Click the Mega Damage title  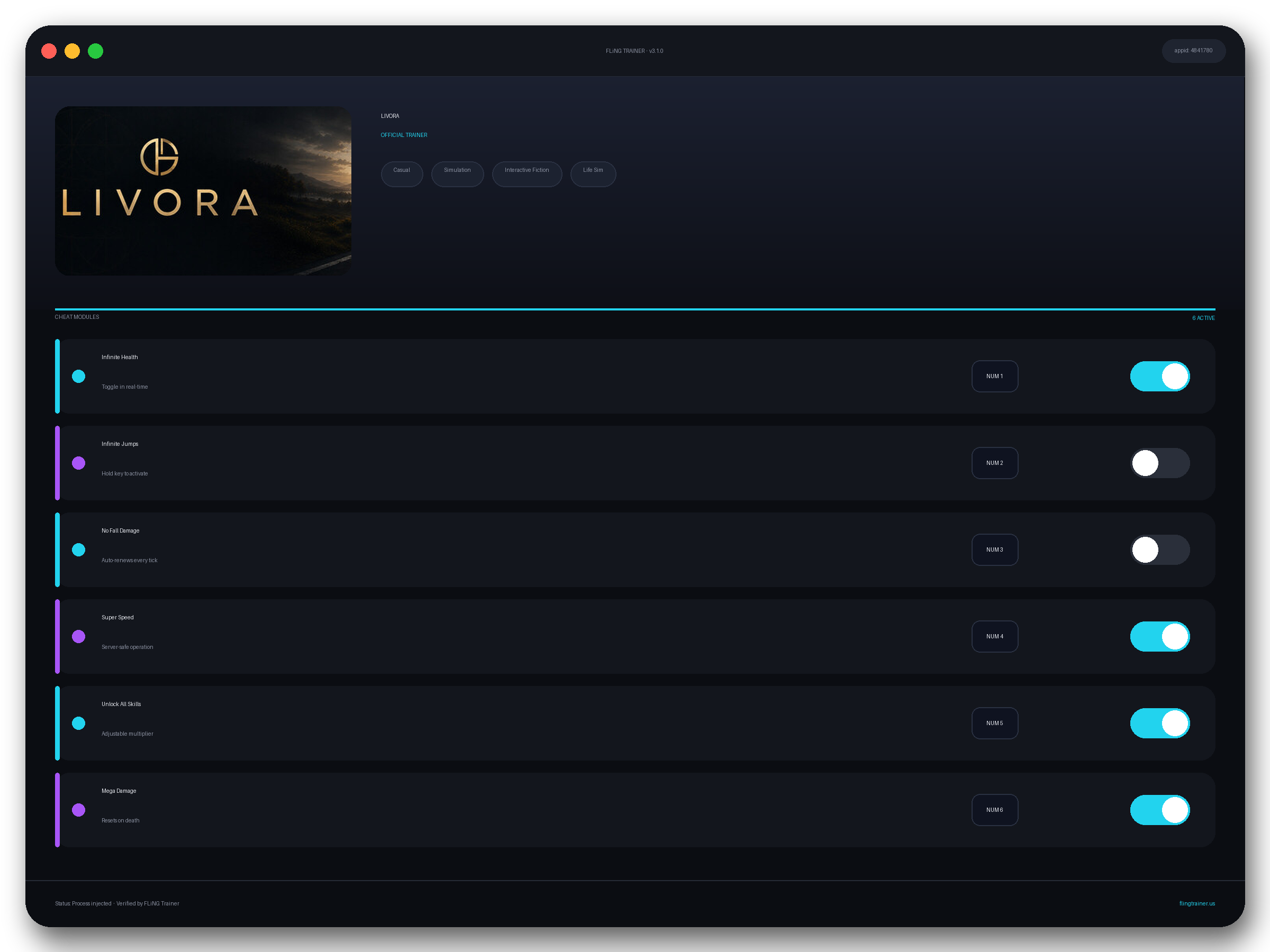tap(119, 791)
